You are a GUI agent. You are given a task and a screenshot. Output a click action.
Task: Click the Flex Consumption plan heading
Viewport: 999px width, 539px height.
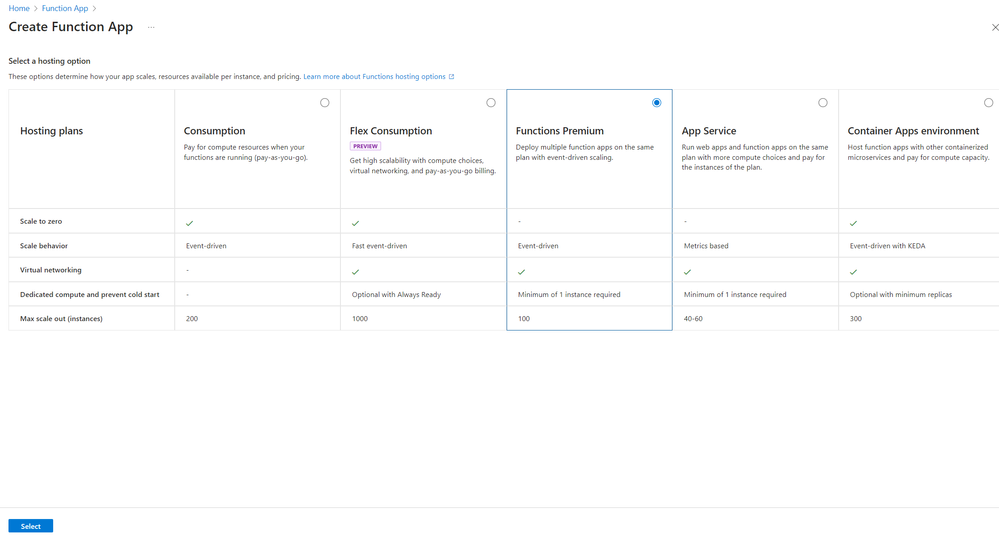[391, 131]
